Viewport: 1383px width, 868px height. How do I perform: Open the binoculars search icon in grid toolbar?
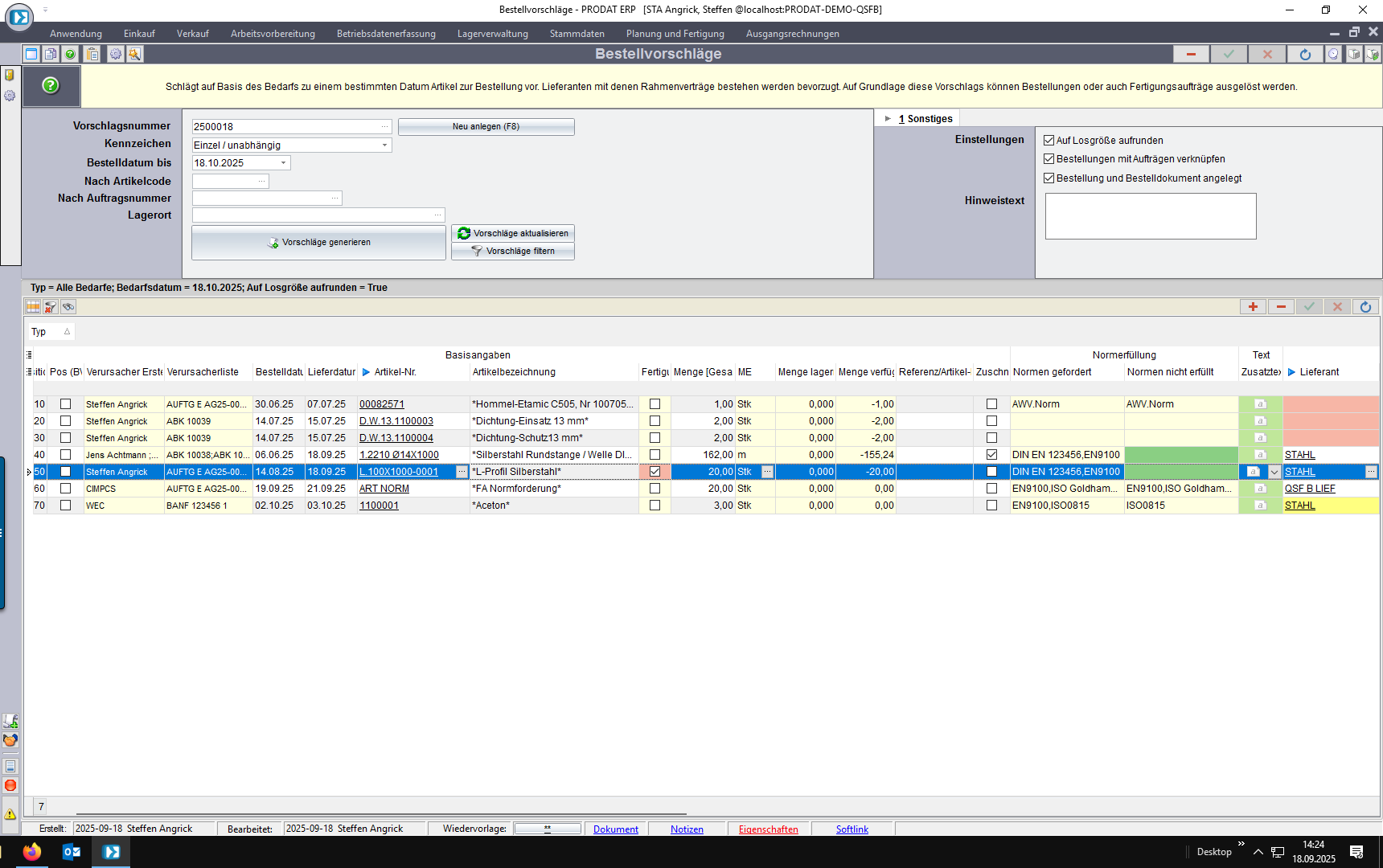pyautogui.click(x=68, y=307)
